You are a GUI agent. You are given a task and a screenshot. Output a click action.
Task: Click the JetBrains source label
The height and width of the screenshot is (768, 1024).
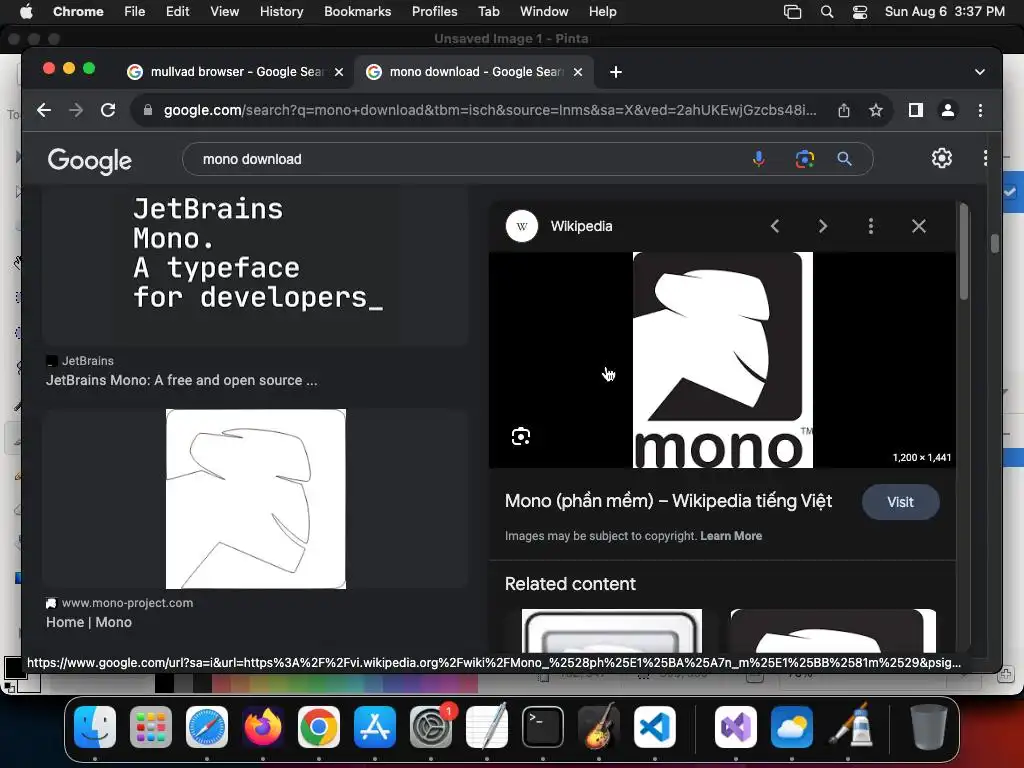coord(88,360)
